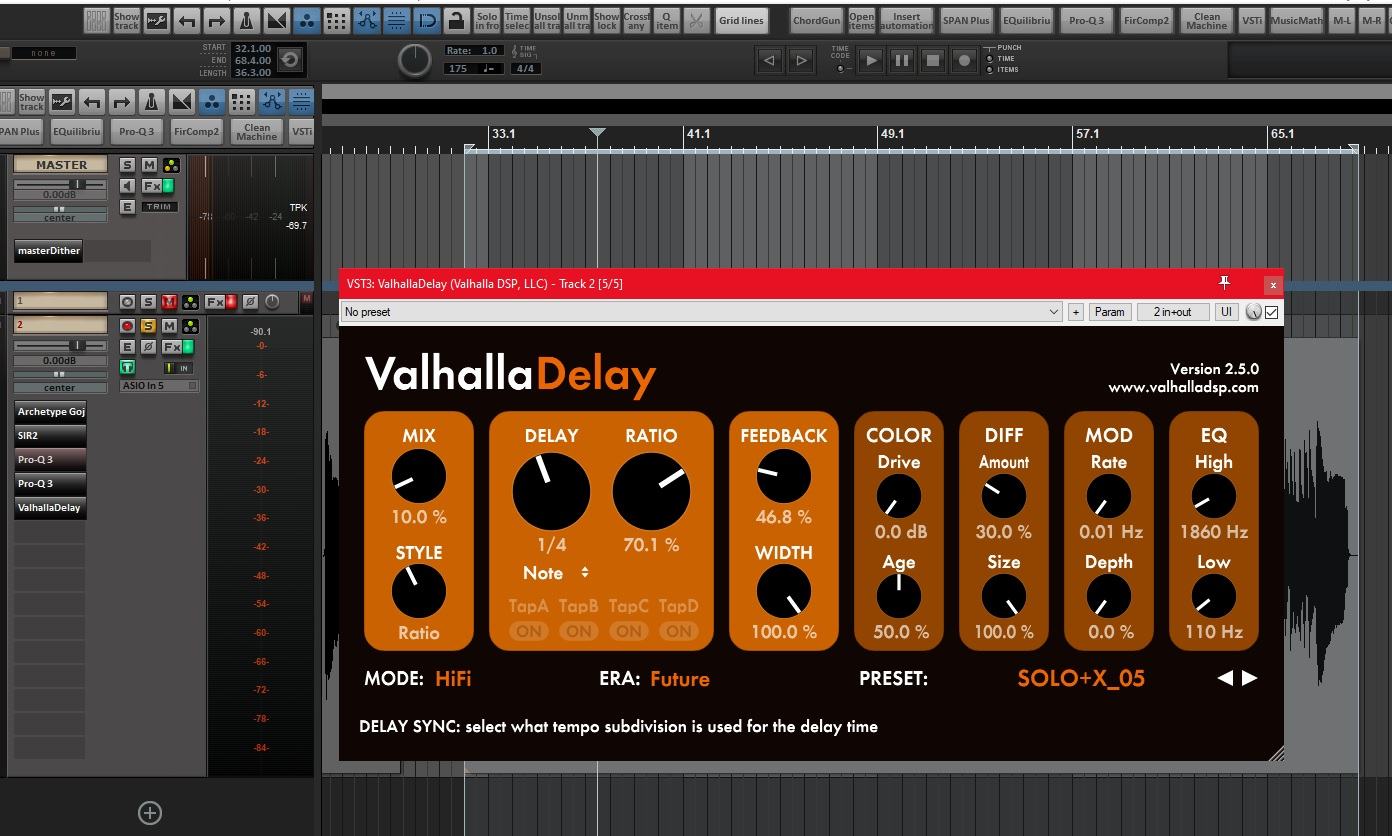Click the green T button on track 2
This screenshot has height=836, width=1392.
[127, 368]
